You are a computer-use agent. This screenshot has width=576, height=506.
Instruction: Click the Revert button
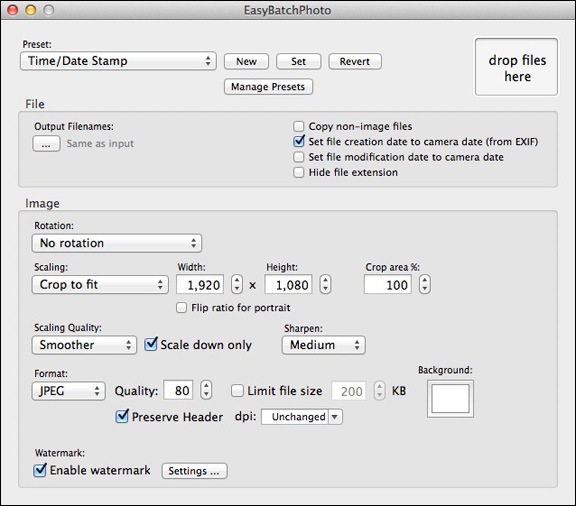pyautogui.click(x=354, y=61)
